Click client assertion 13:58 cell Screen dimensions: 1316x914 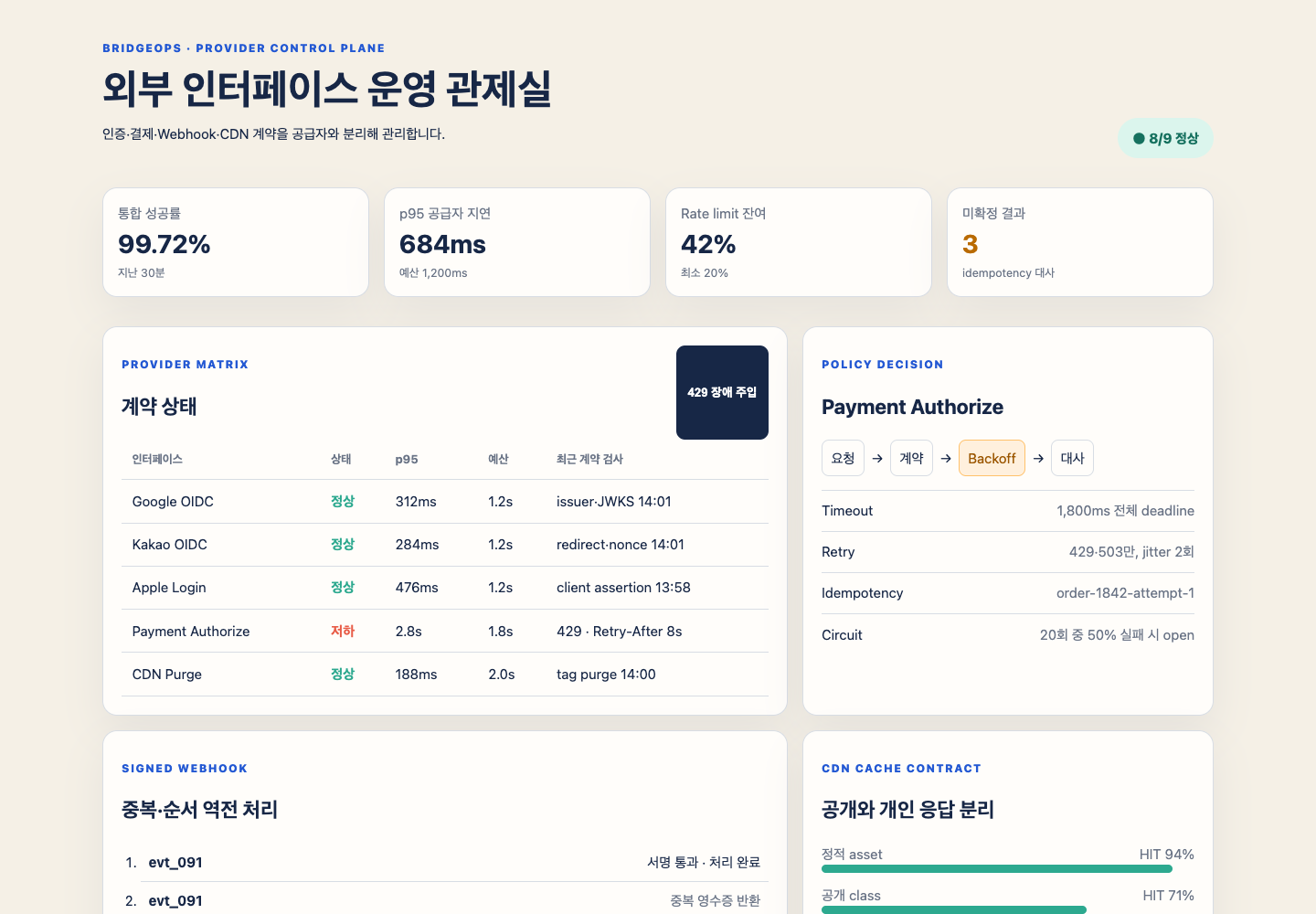[x=623, y=588]
